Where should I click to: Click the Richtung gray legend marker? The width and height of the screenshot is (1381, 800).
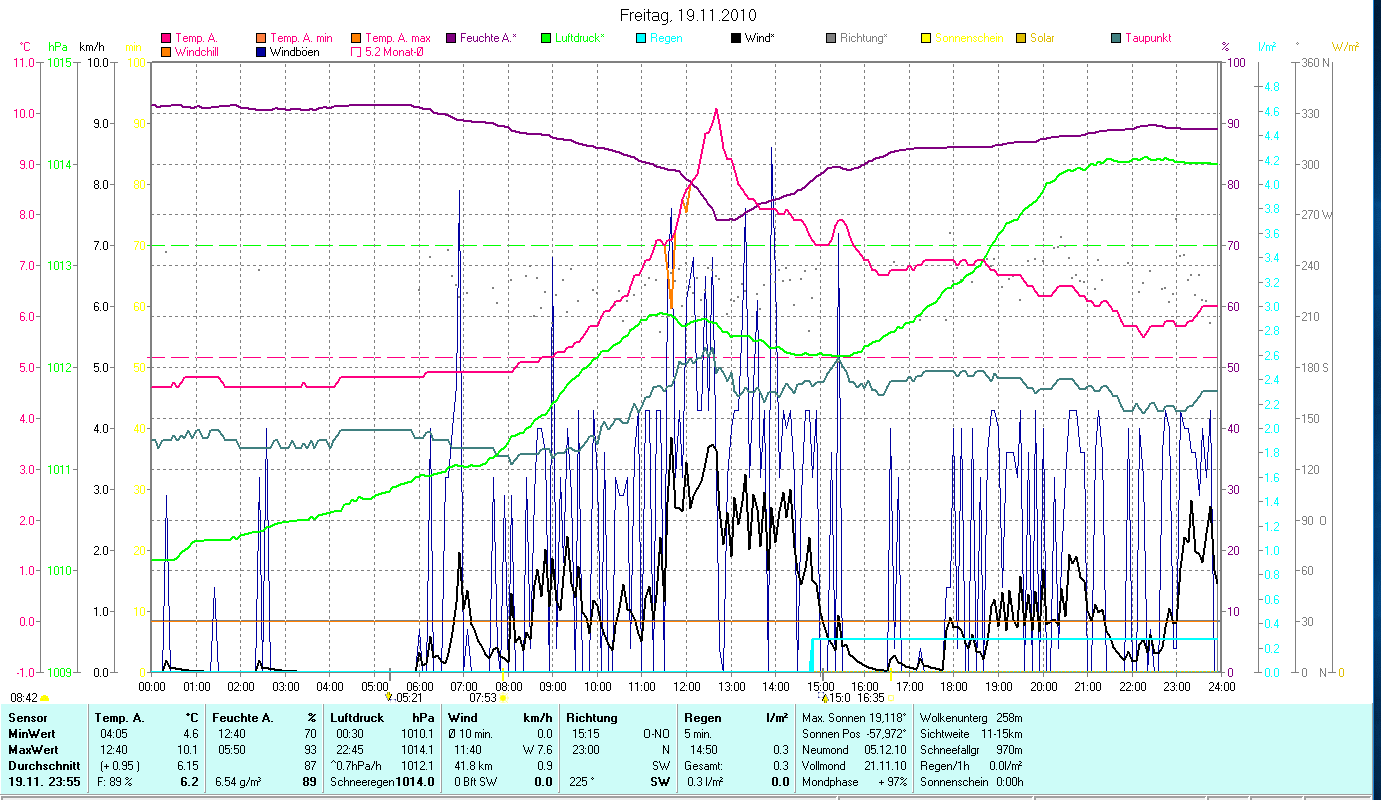(831, 38)
